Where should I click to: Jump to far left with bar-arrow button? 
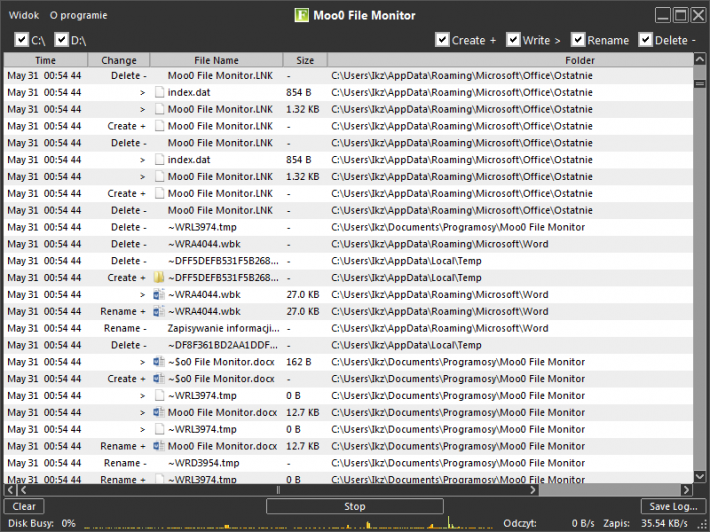coord(11,490)
